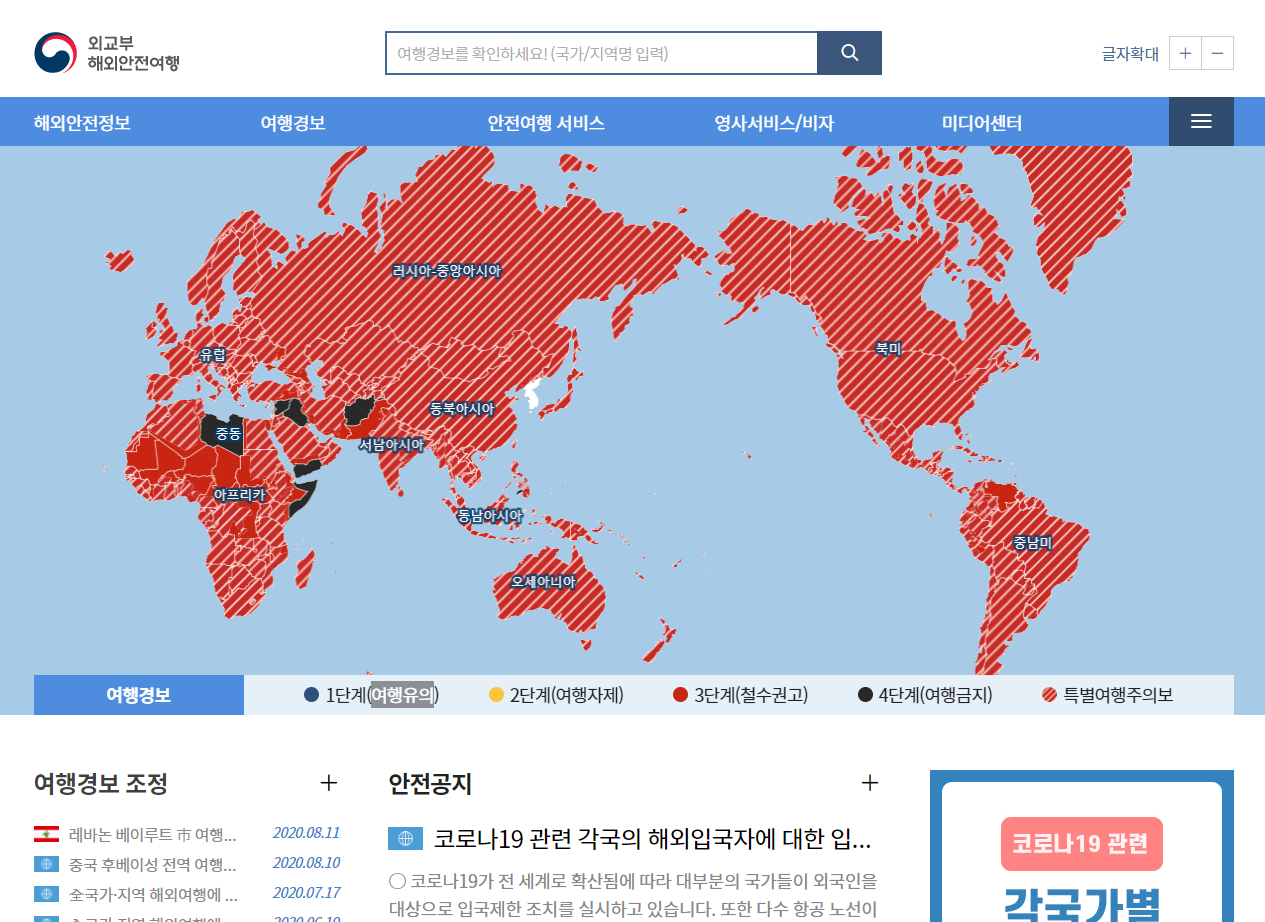Click 3단계(철수권고) legend text
Image resolution: width=1265 pixels, height=922 pixels.
pyautogui.click(x=751, y=695)
